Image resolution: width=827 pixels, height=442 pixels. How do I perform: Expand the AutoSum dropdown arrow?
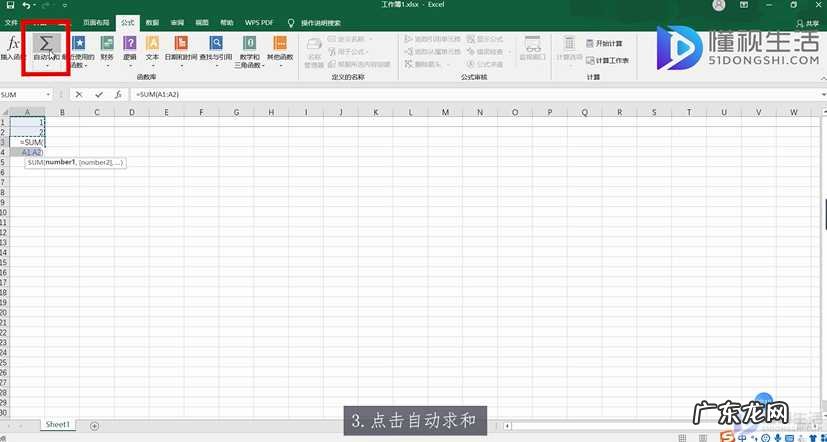point(46,66)
